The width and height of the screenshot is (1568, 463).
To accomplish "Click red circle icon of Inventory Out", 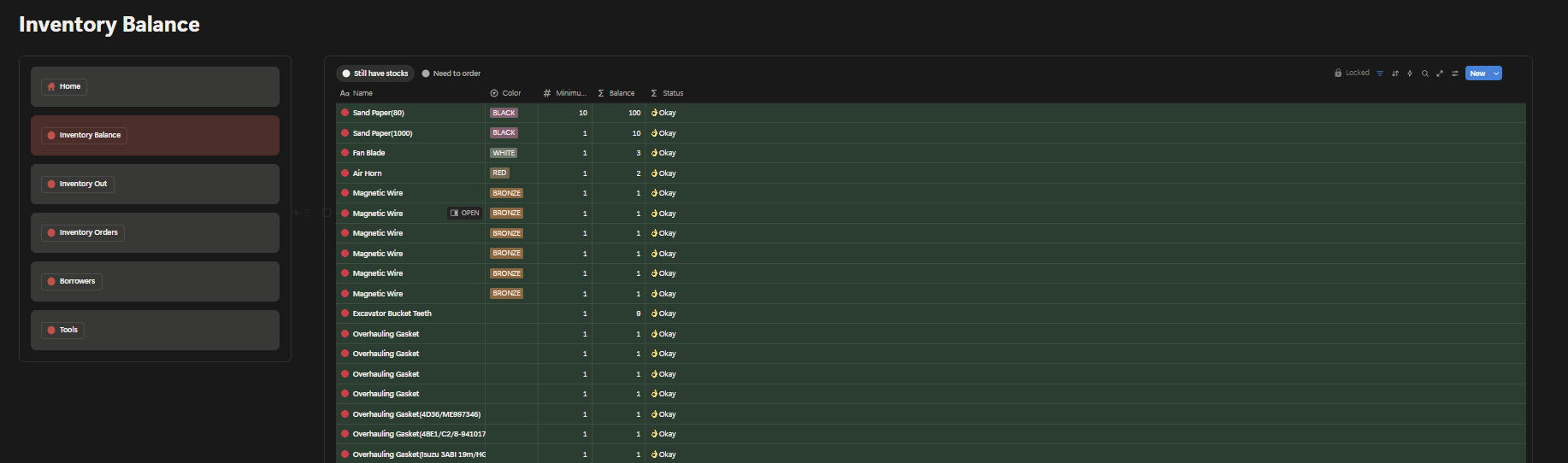I will tap(51, 184).
